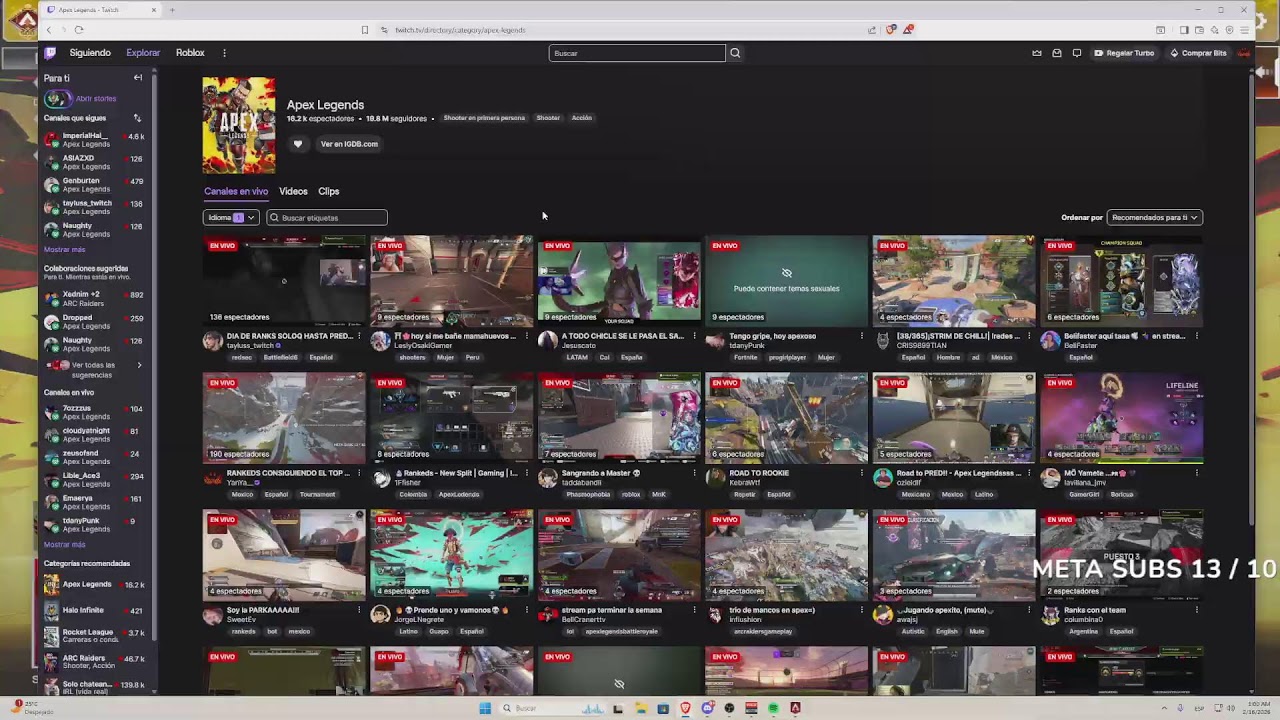Click the Twitch logo home icon
The image size is (1280, 720).
pos(50,53)
